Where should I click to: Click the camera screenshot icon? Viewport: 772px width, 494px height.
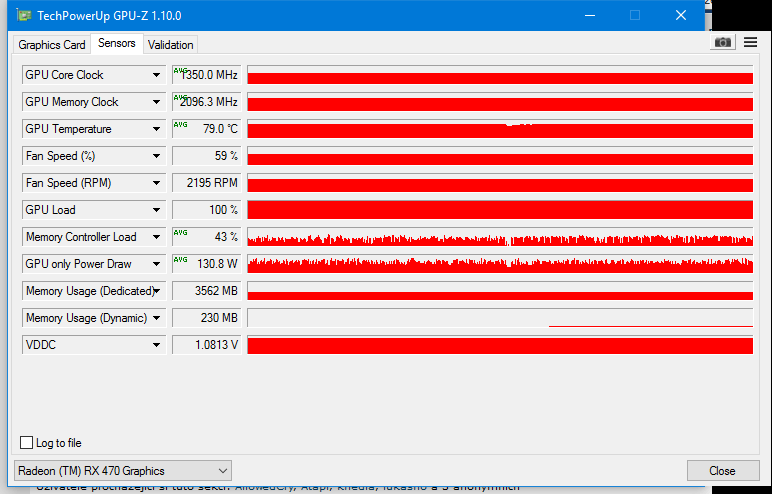(x=722, y=42)
